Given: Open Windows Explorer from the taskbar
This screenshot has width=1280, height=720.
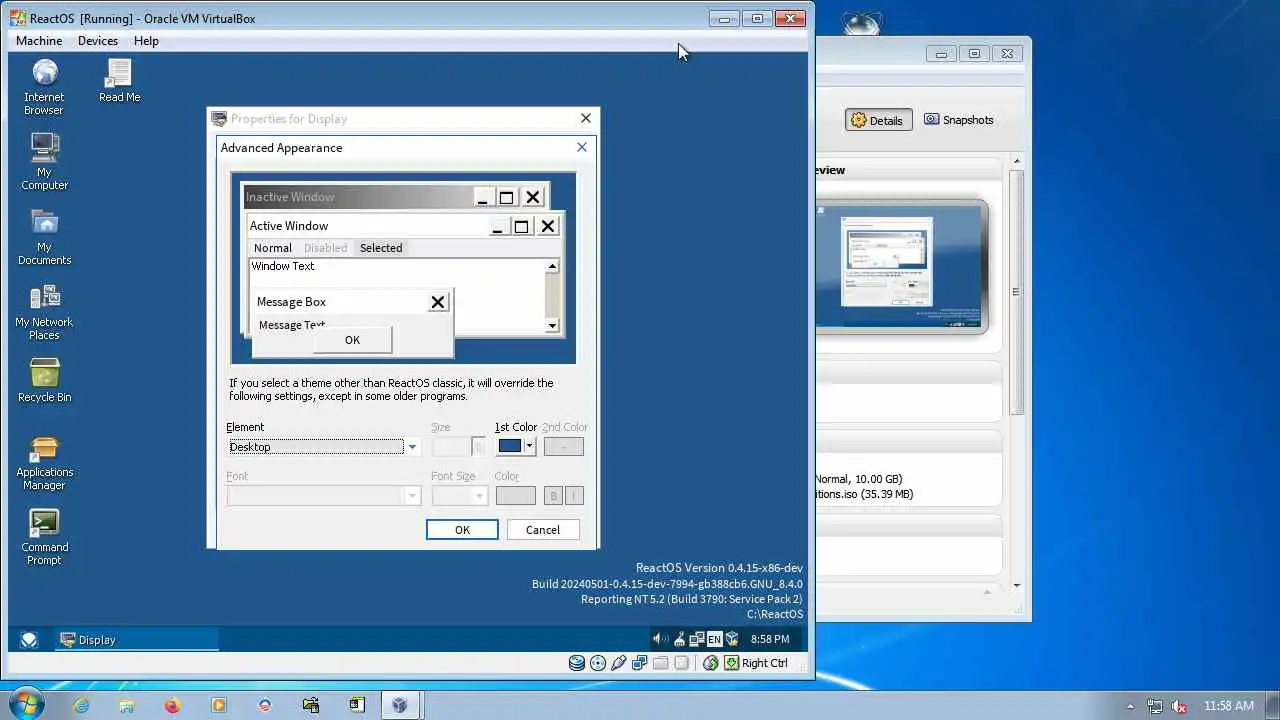Looking at the screenshot, I should click(127, 705).
